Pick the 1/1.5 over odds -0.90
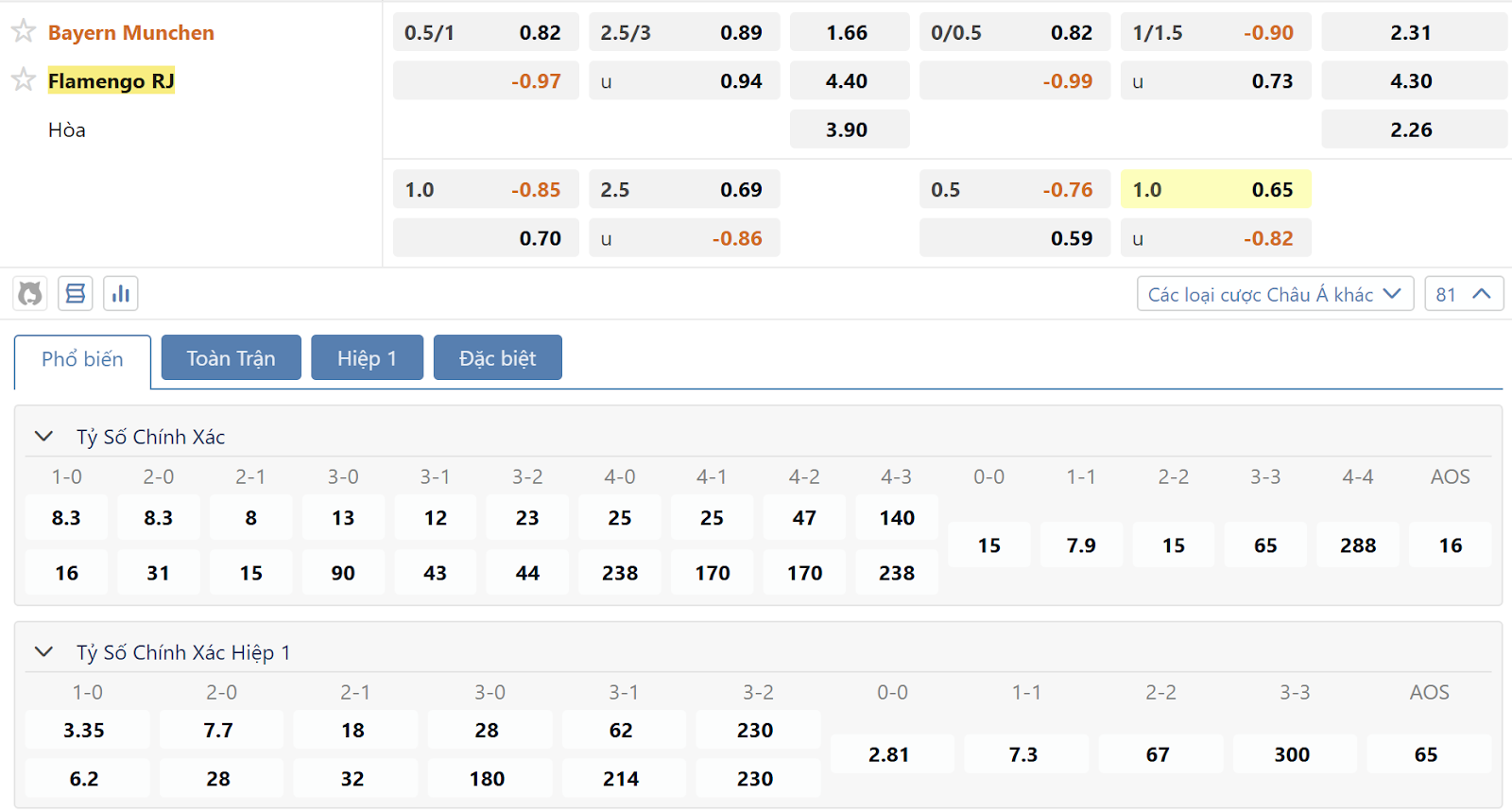Screen dimensions: 1512x812 [x=1216, y=32]
